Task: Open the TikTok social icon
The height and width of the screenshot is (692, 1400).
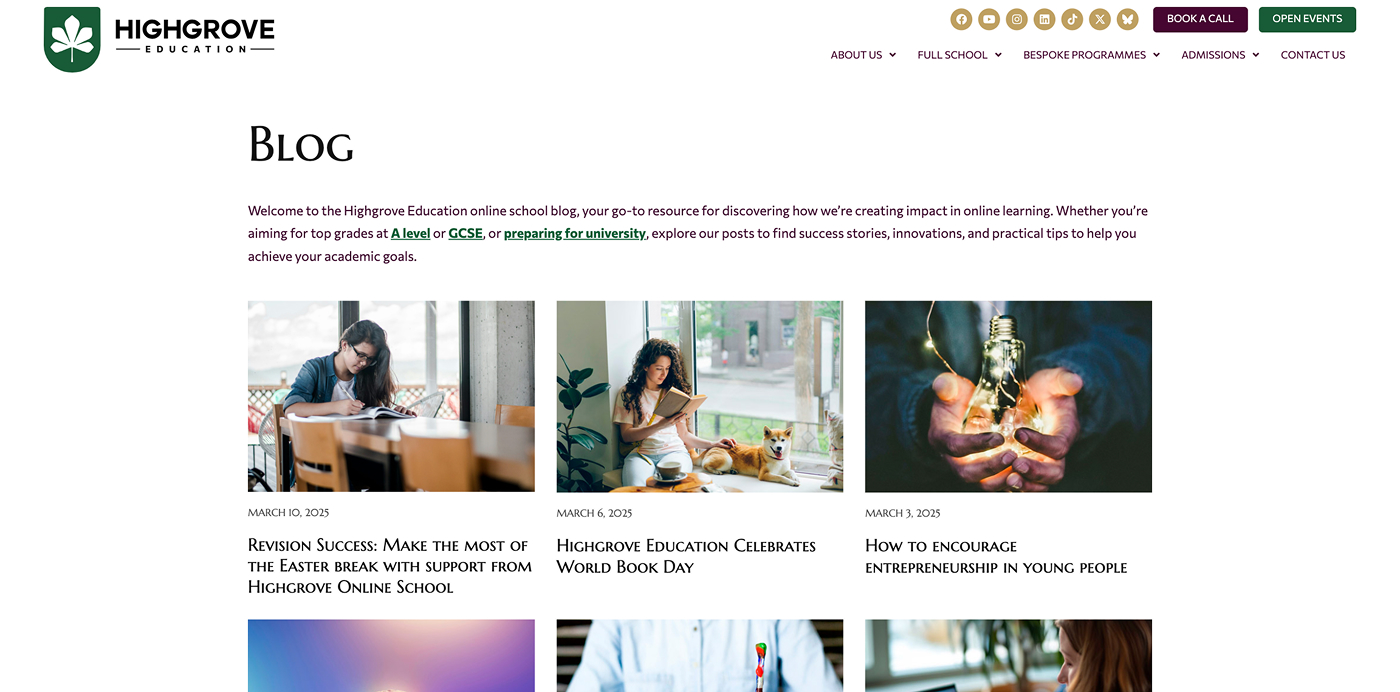Action: 1072,19
